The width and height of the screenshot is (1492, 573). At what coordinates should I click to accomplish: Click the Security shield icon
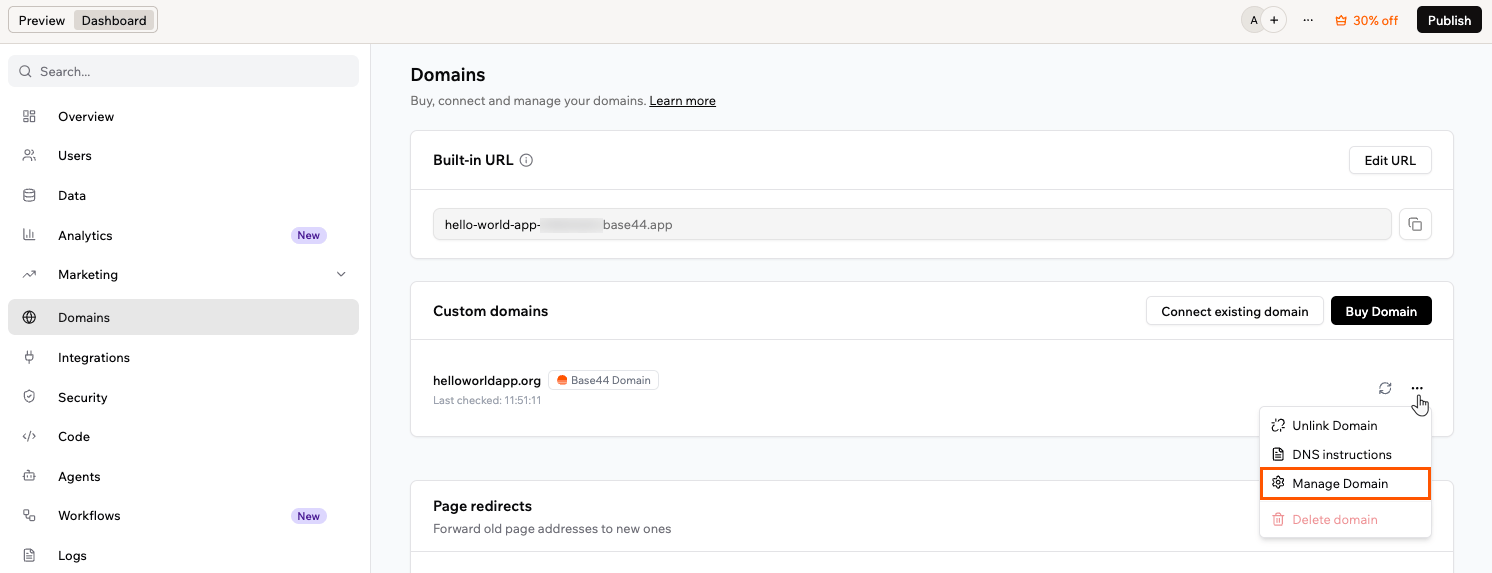pos(29,397)
